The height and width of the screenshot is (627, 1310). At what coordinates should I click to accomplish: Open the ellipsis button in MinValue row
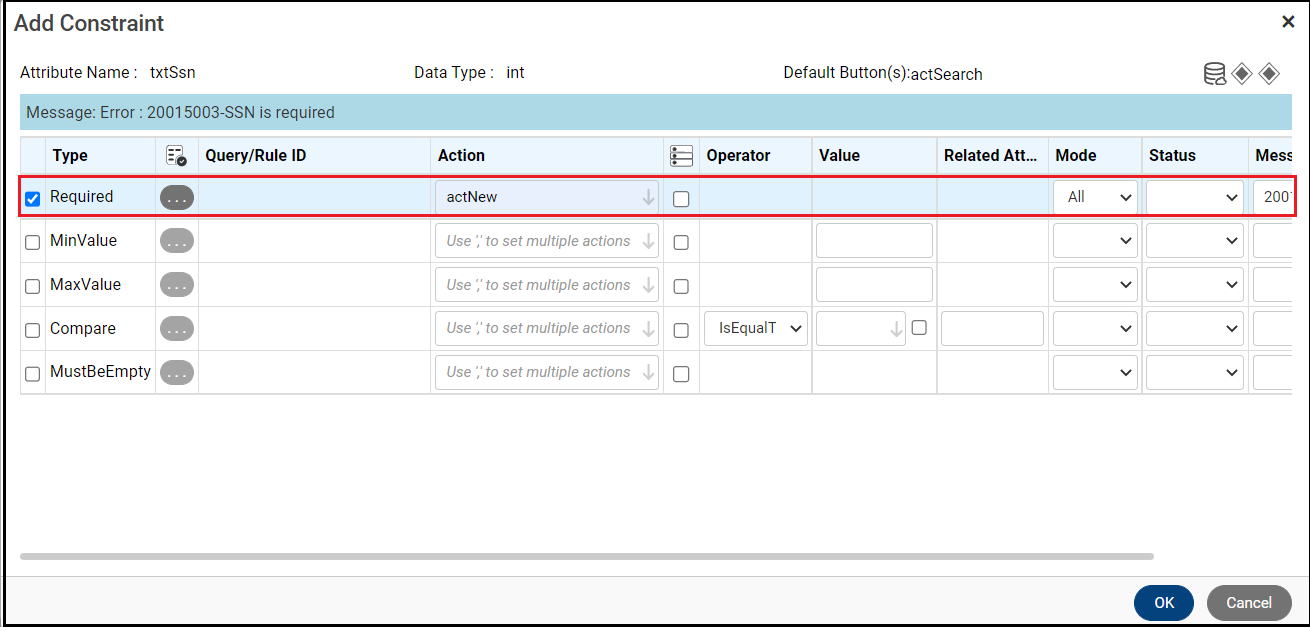click(177, 241)
